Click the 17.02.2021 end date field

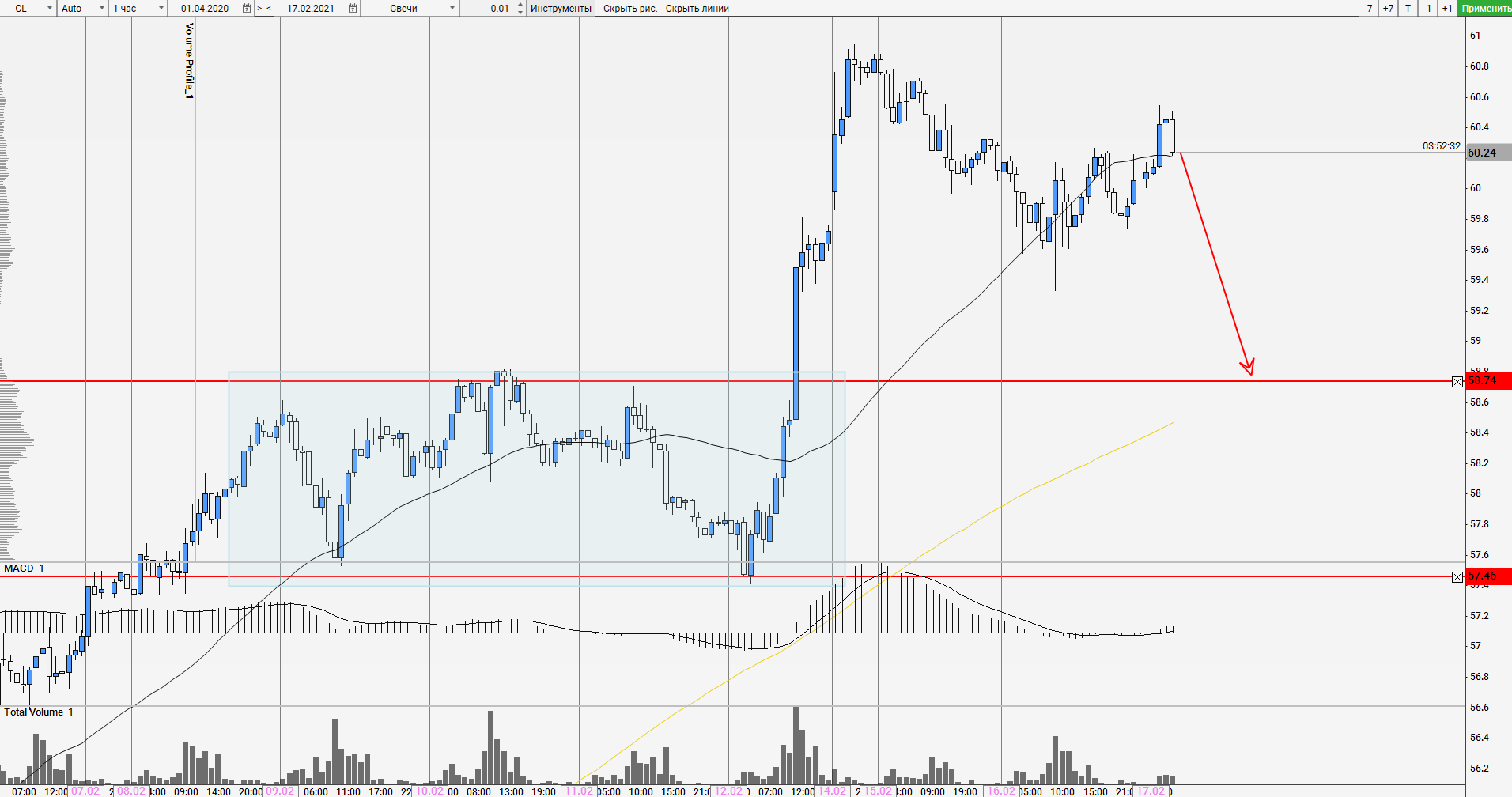click(x=311, y=8)
